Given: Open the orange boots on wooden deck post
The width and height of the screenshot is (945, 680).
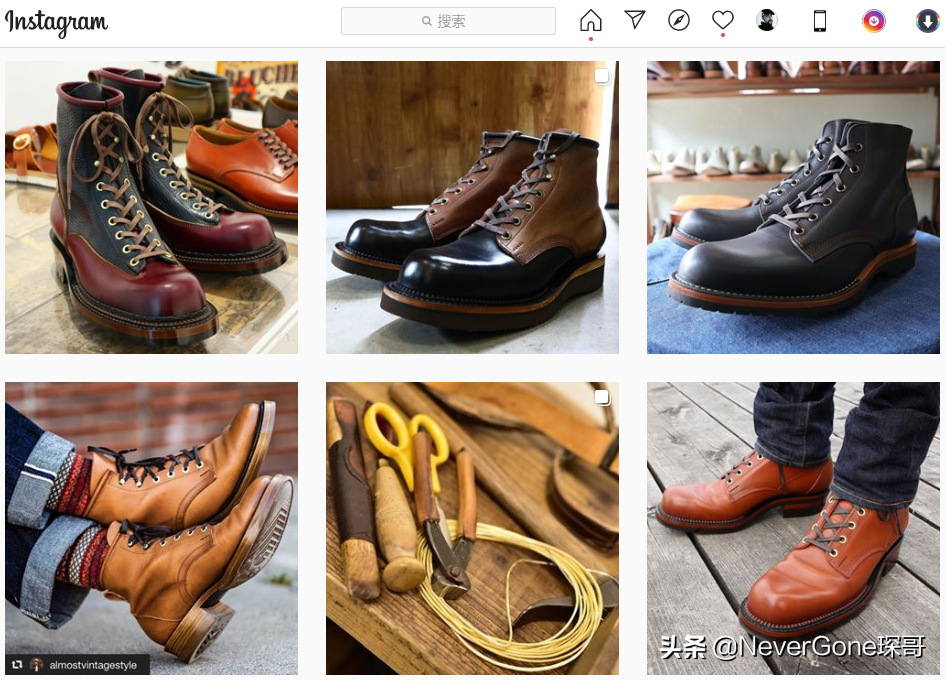Looking at the screenshot, I should pyautogui.click(x=793, y=528).
